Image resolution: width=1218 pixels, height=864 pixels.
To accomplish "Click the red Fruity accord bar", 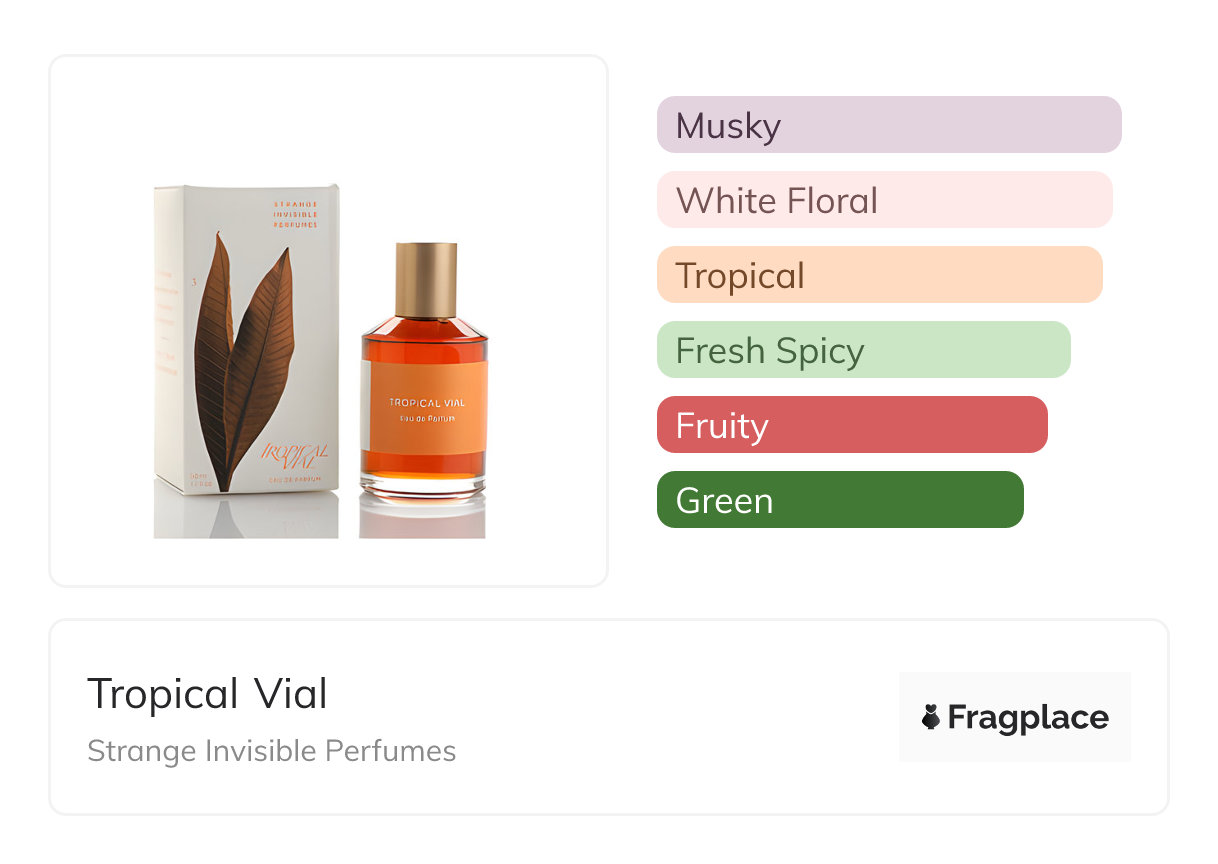I will click(x=851, y=425).
